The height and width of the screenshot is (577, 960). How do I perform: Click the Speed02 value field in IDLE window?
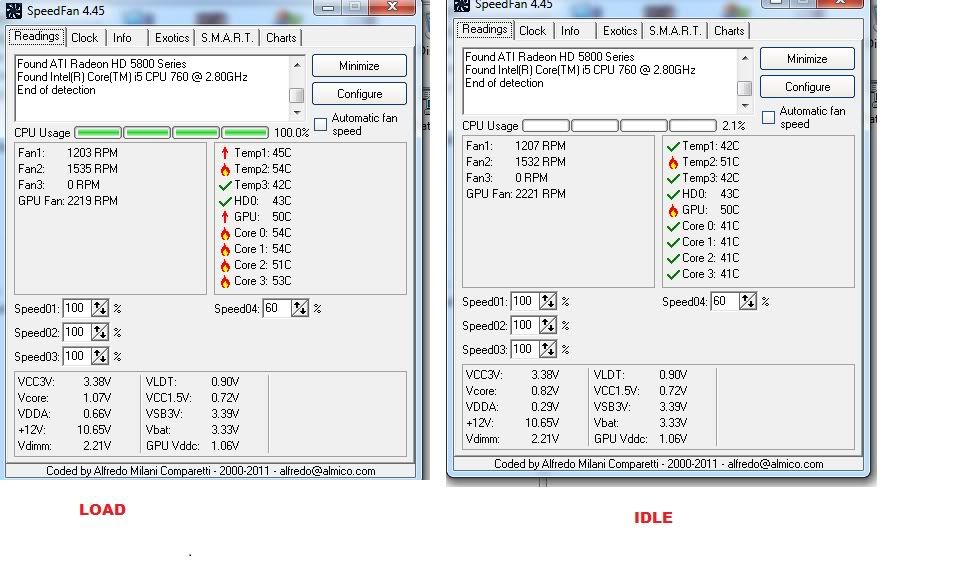click(x=525, y=325)
